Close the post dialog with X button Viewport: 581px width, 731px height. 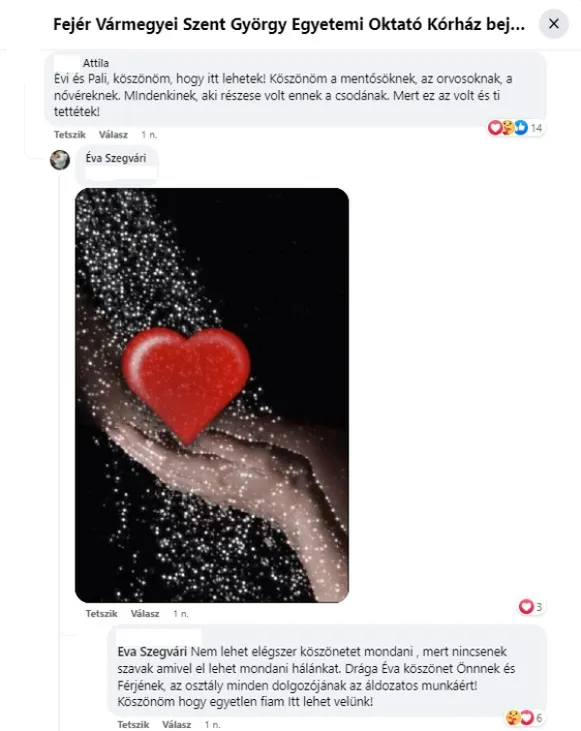click(x=553, y=24)
